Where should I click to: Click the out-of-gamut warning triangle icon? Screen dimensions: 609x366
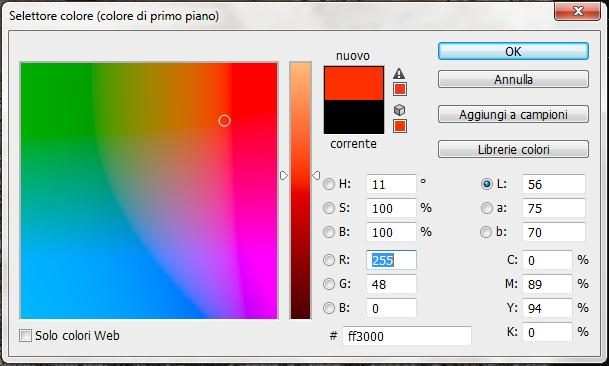click(399, 73)
